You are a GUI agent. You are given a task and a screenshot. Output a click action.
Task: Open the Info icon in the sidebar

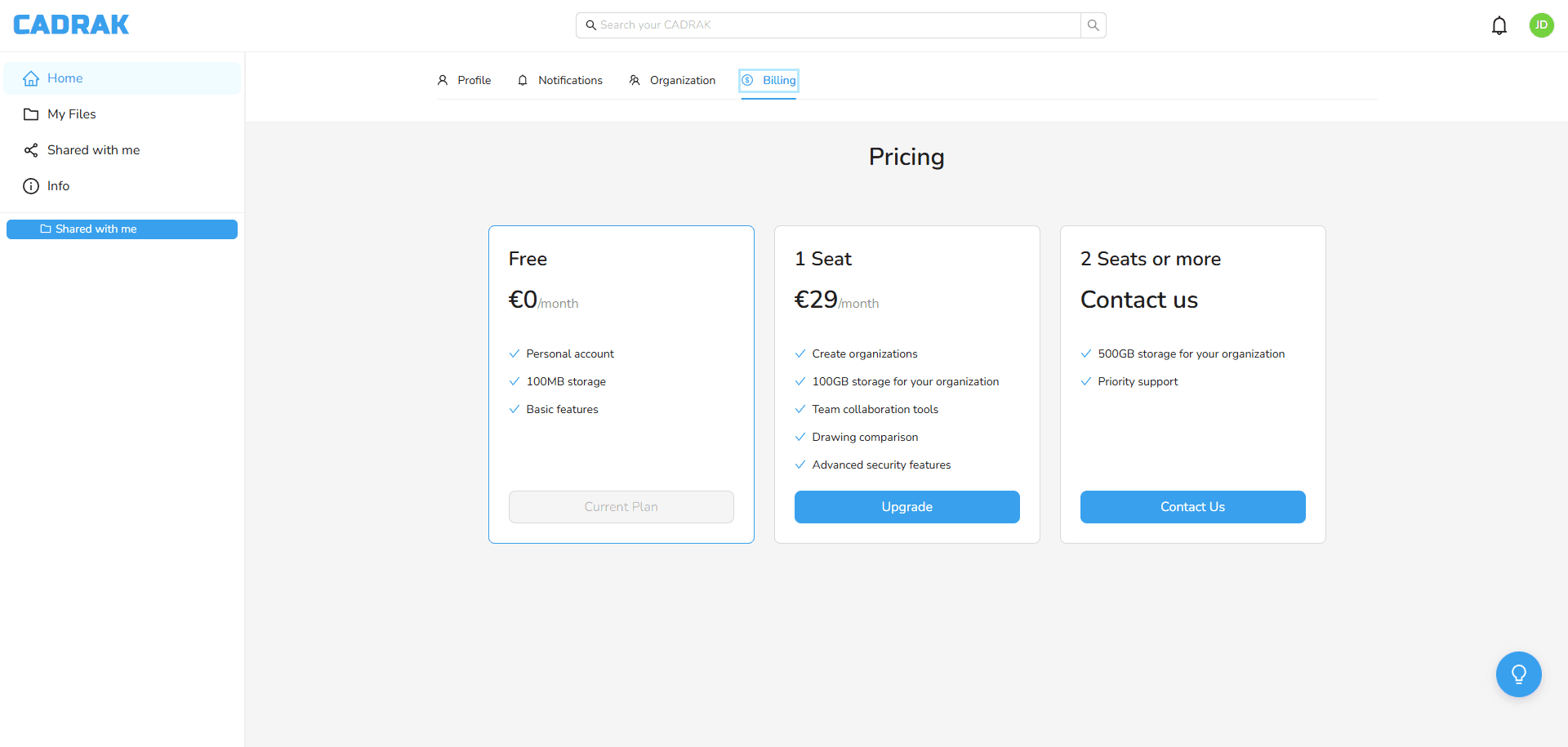[x=29, y=185]
